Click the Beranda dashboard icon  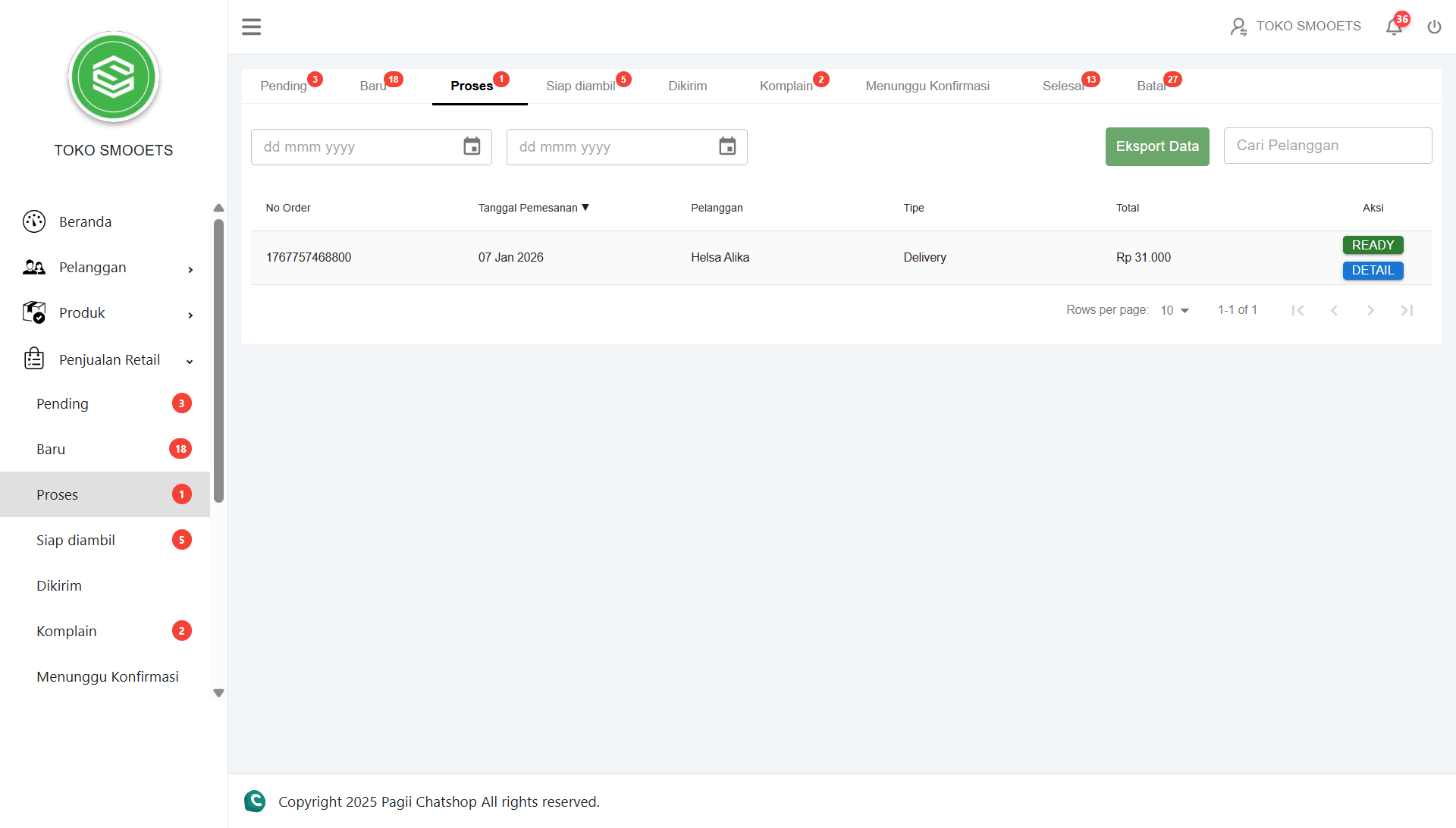[34, 221]
